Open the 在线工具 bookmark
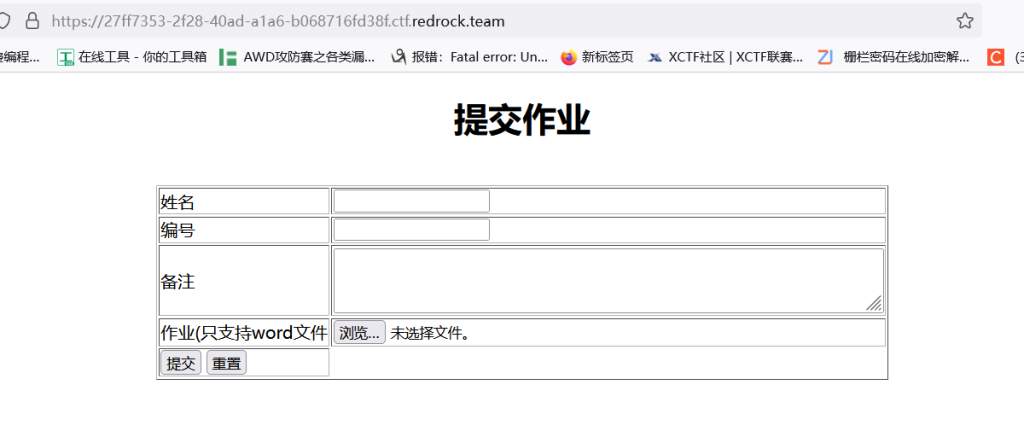 click(x=132, y=57)
